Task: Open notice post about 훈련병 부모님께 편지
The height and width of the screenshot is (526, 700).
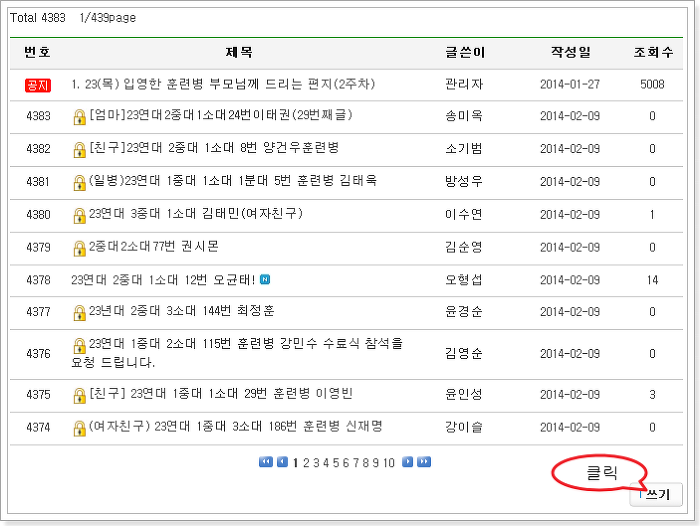Action: (223, 84)
